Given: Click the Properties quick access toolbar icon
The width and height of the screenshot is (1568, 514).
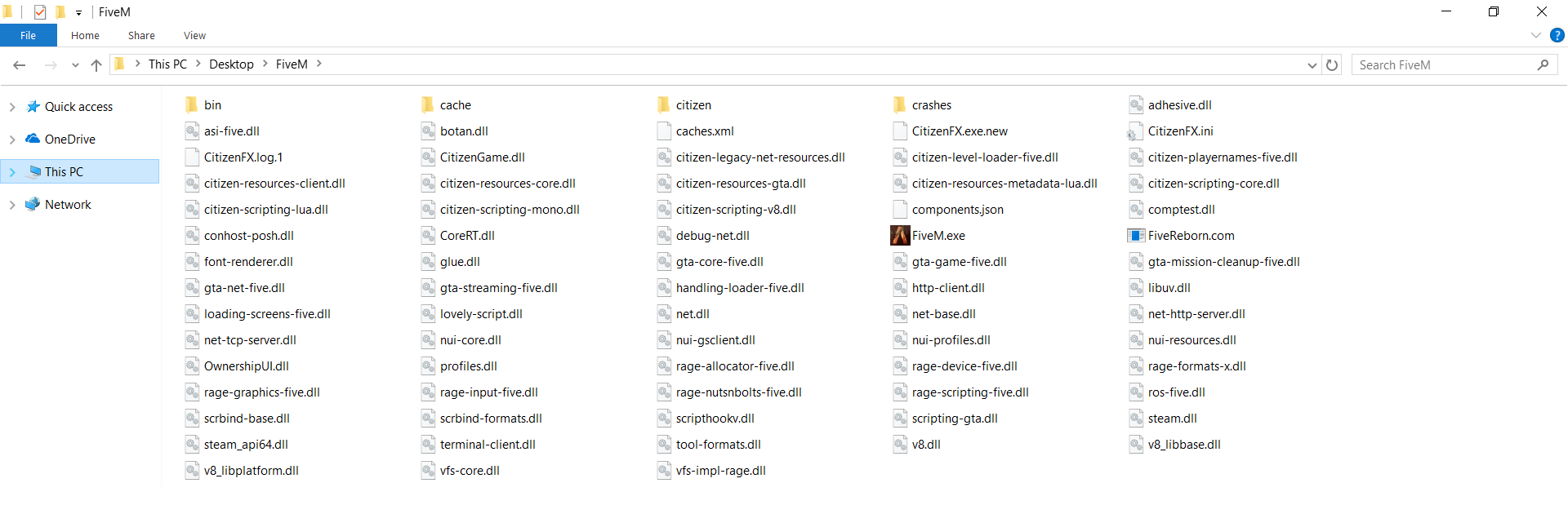Looking at the screenshot, I should [x=40, y=12].
